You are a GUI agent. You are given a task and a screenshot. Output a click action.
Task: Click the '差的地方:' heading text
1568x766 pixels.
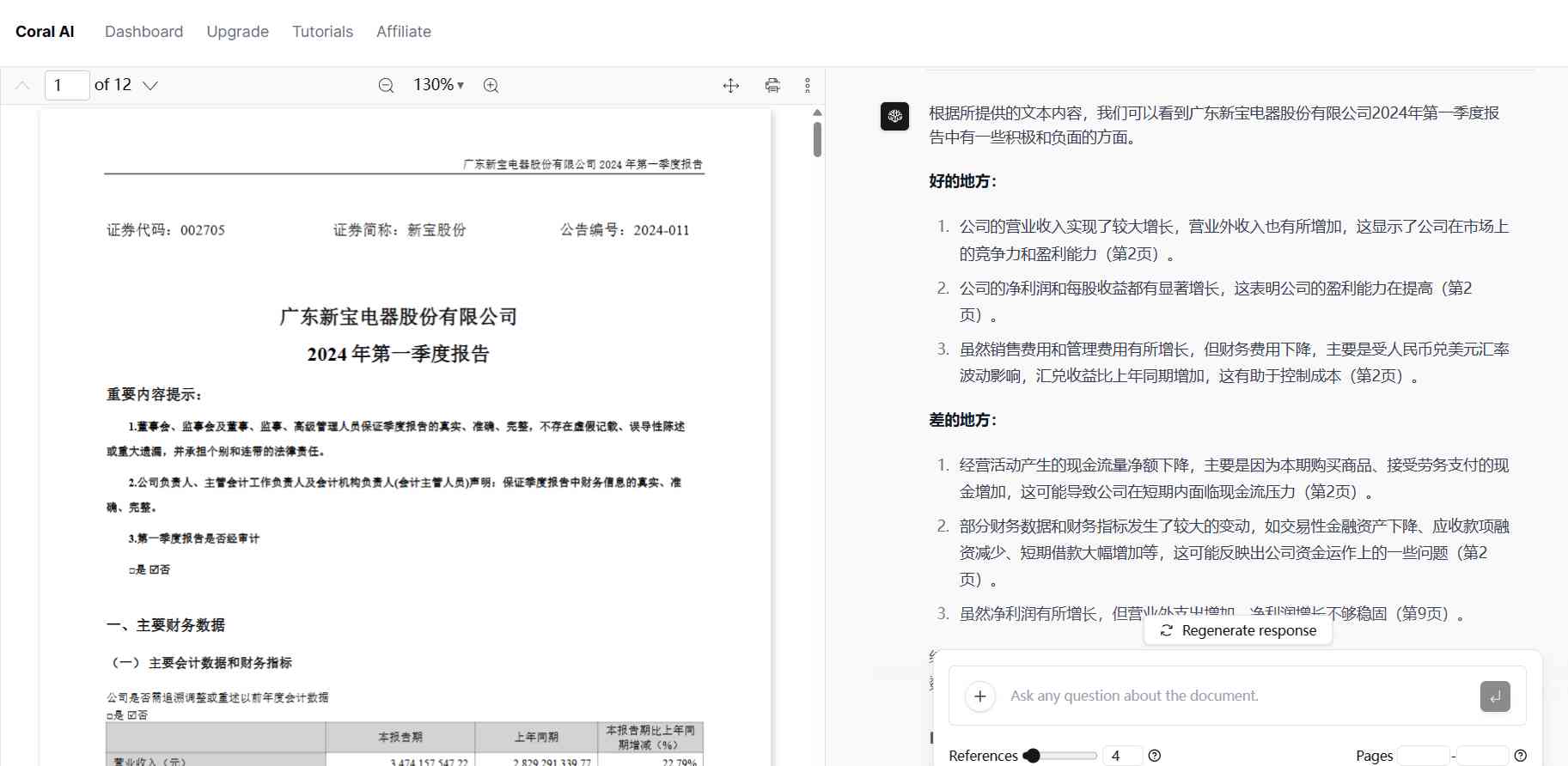tap(963, 420)
